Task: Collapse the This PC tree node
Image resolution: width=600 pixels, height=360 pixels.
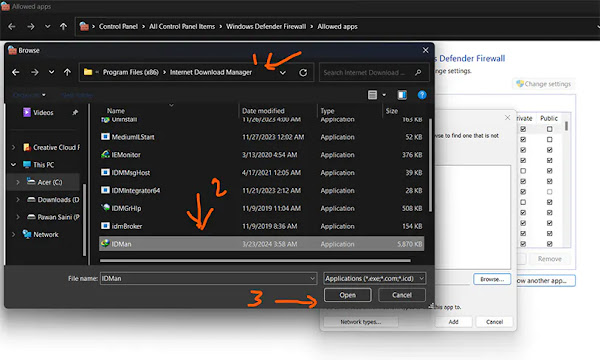Action: (14, 165)
